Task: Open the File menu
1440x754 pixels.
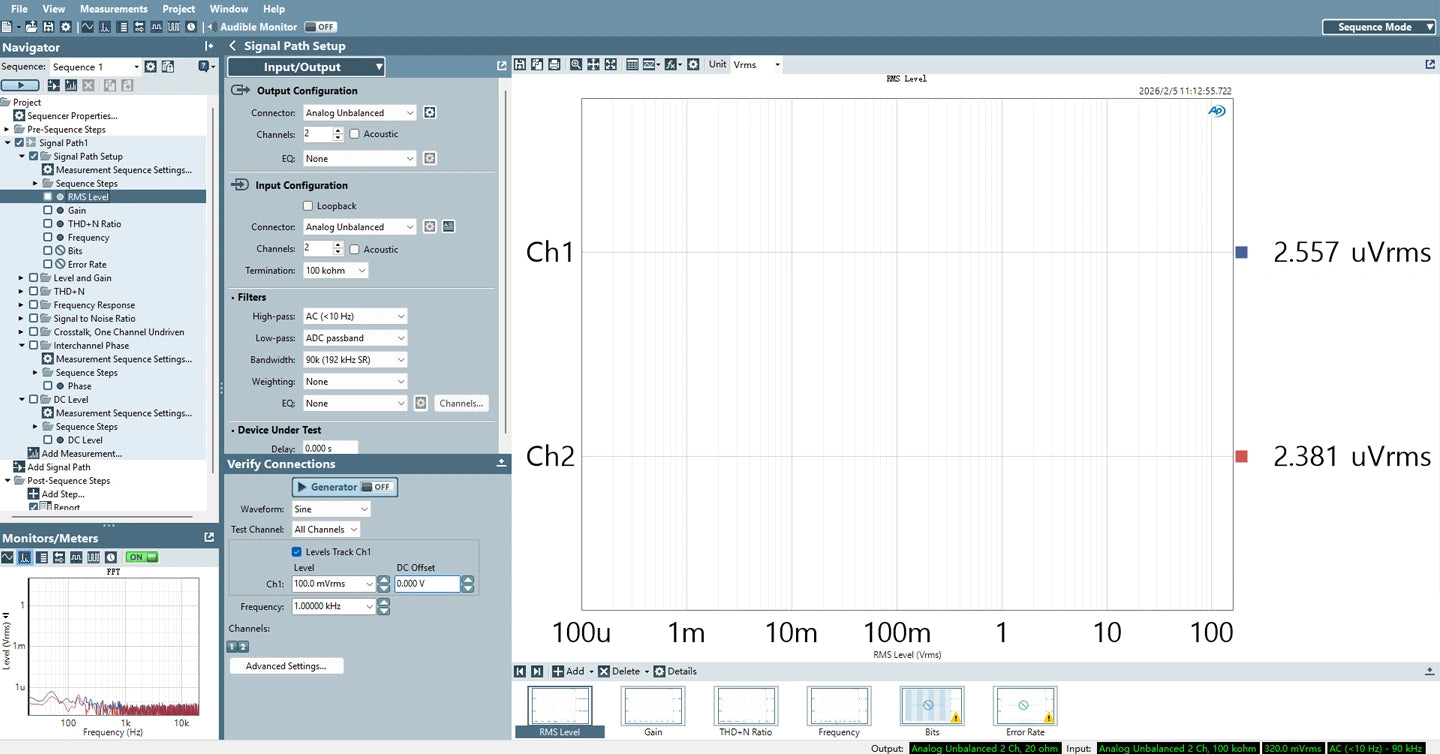Action: (19, 9)
